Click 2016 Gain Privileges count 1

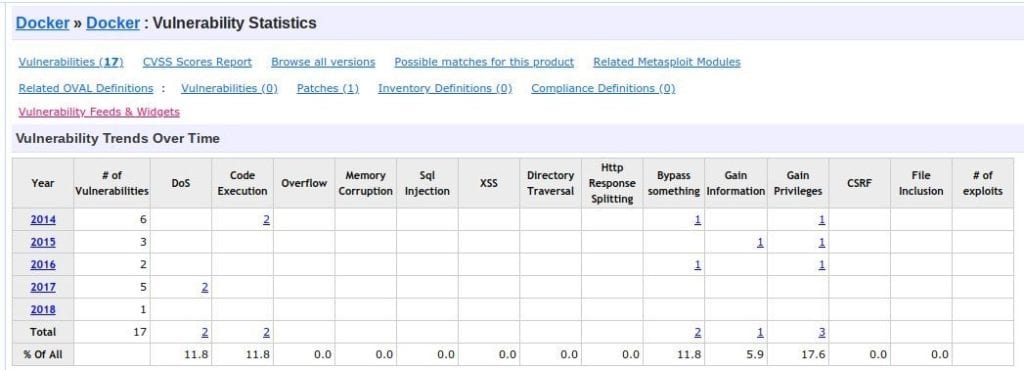[822, 265]
